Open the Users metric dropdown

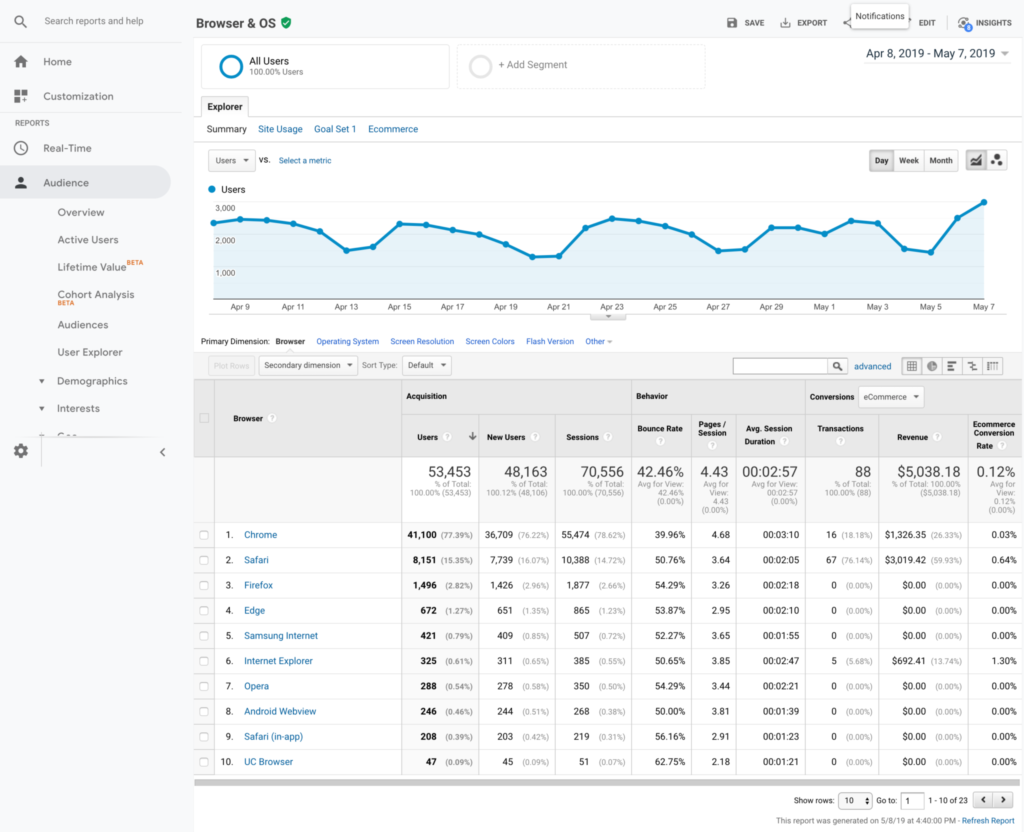231,161
